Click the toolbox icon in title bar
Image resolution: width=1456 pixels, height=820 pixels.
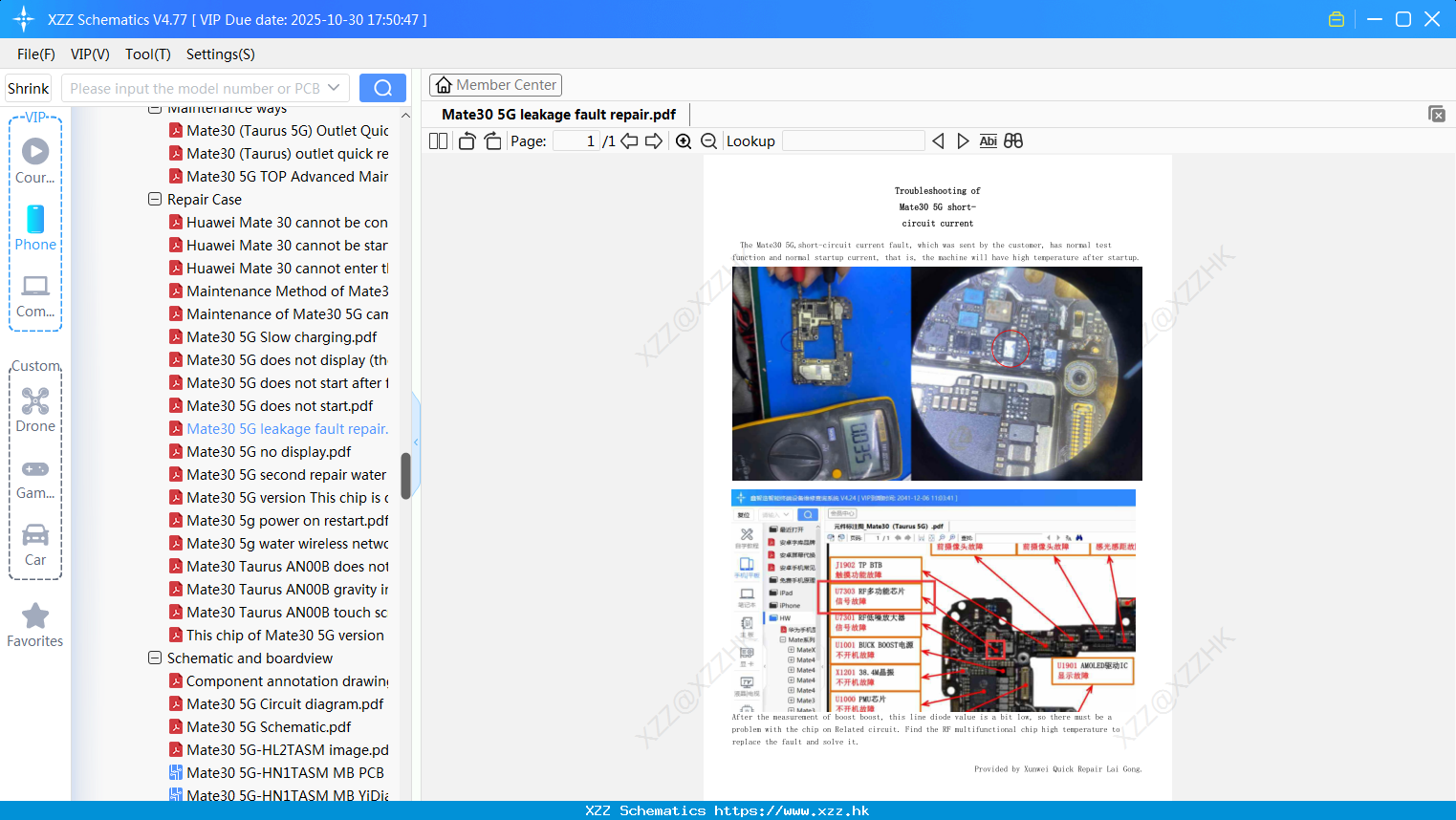[1336, 19]
